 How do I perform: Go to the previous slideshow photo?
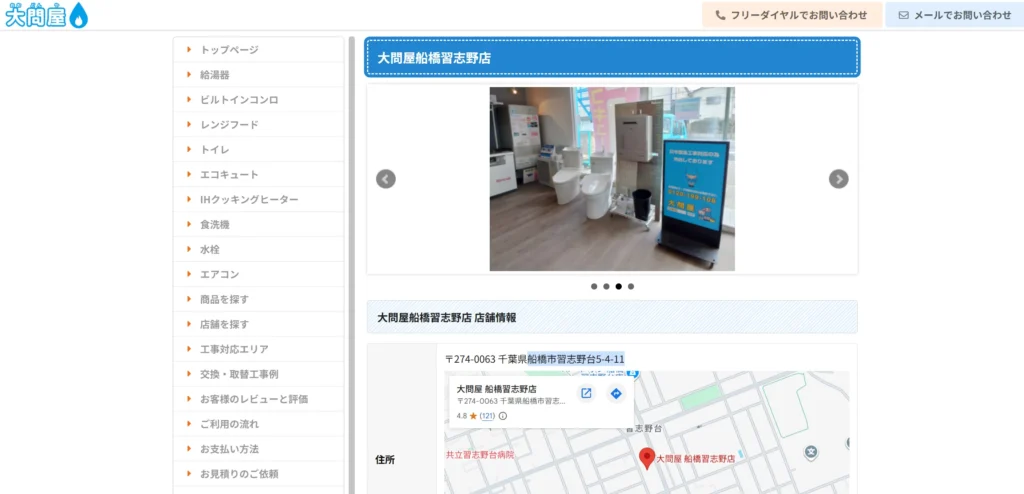click(x=386, y=179)
